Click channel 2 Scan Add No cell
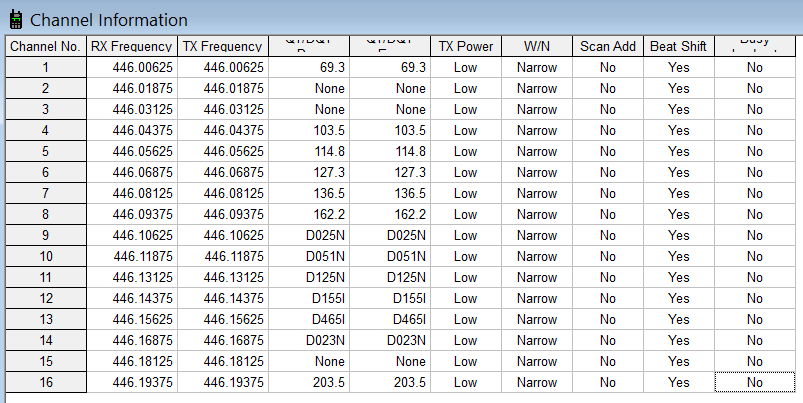 pyautogui.click(x=607, y=88)
